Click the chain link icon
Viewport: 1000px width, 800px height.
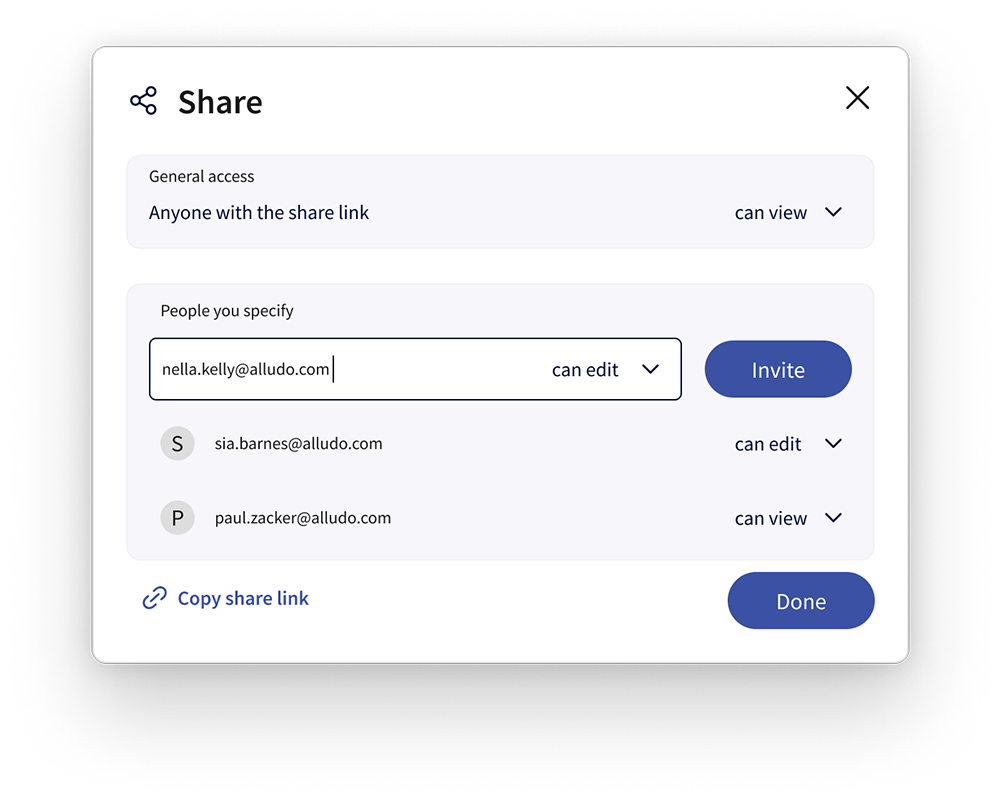pos(154,598)
